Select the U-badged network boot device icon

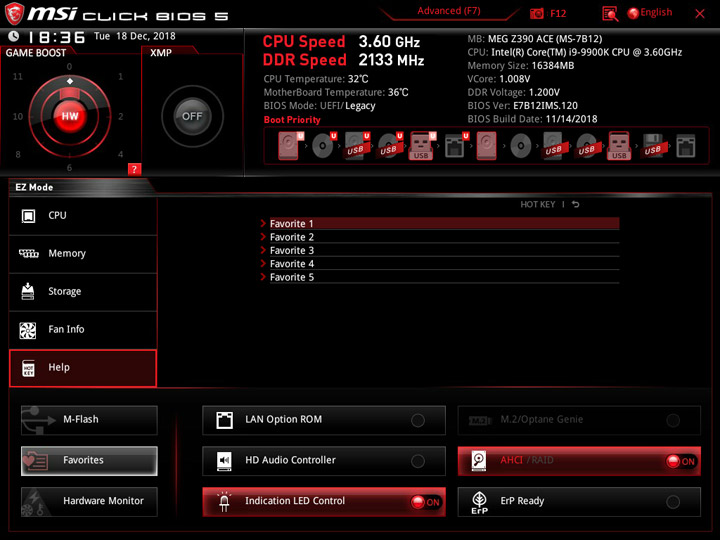456,146
